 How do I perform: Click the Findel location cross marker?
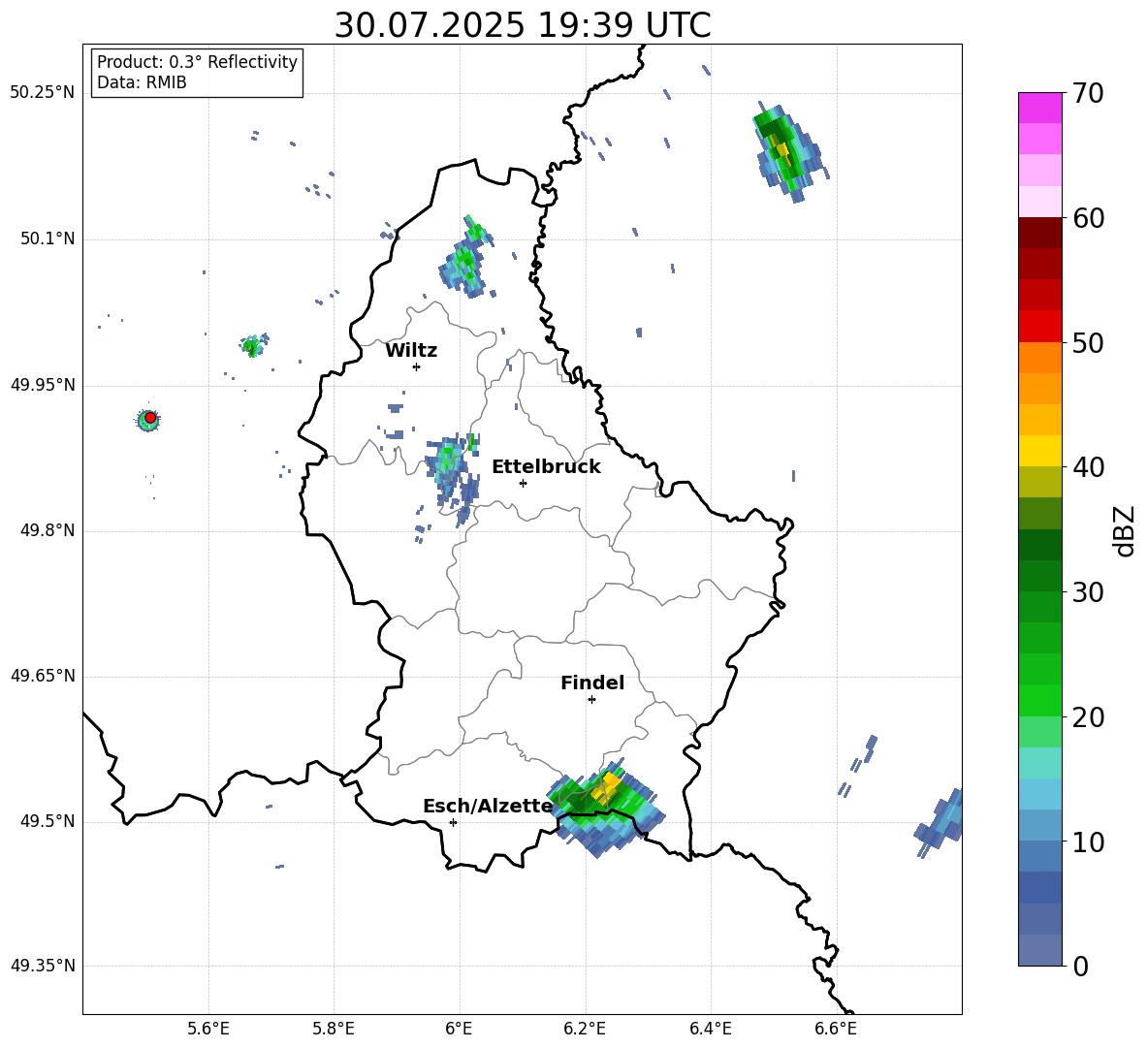[592, 700]
